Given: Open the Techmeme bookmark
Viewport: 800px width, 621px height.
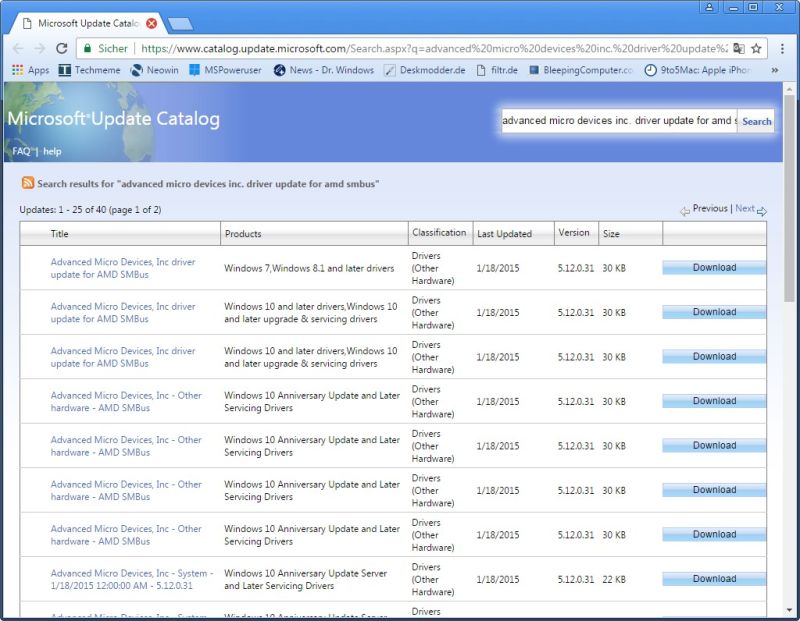Looking at the screenshot, I should [89, 70].
